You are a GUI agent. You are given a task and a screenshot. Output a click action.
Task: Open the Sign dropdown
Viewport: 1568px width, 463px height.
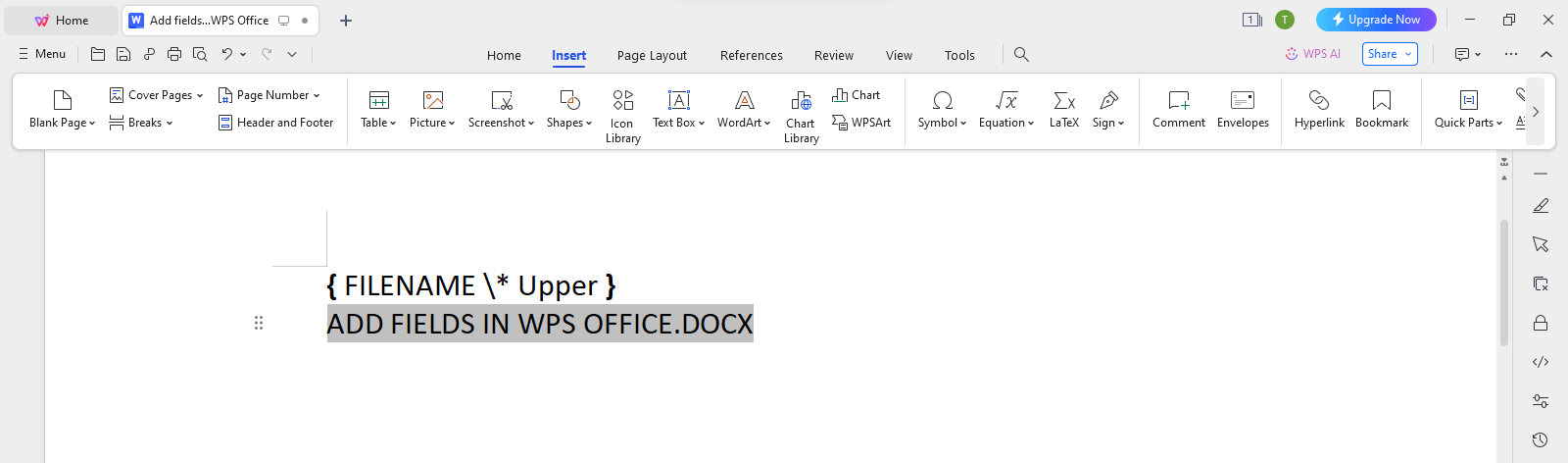tap(1108, 109)
